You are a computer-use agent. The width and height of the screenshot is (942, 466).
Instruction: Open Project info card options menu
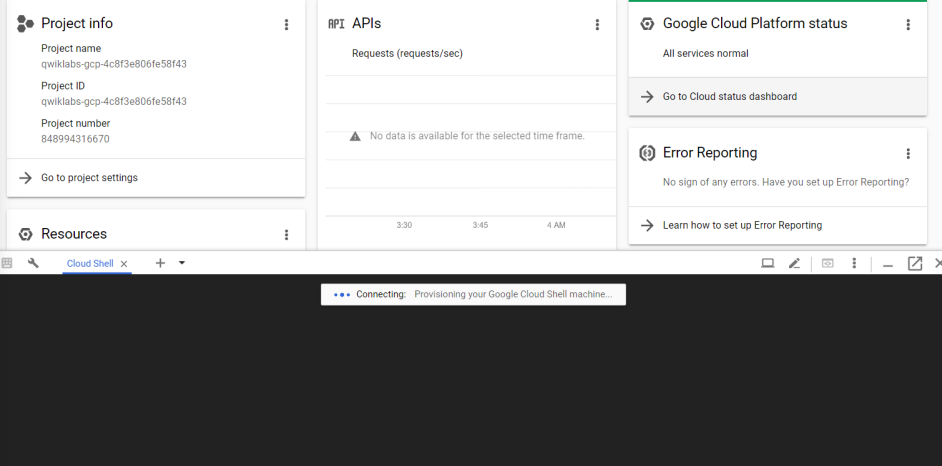pyautogui.click(x=286, y=25)
